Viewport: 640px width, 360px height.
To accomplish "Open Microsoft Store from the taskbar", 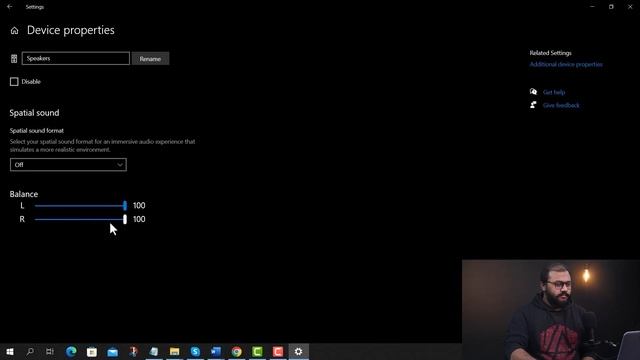I will point(92,351).
